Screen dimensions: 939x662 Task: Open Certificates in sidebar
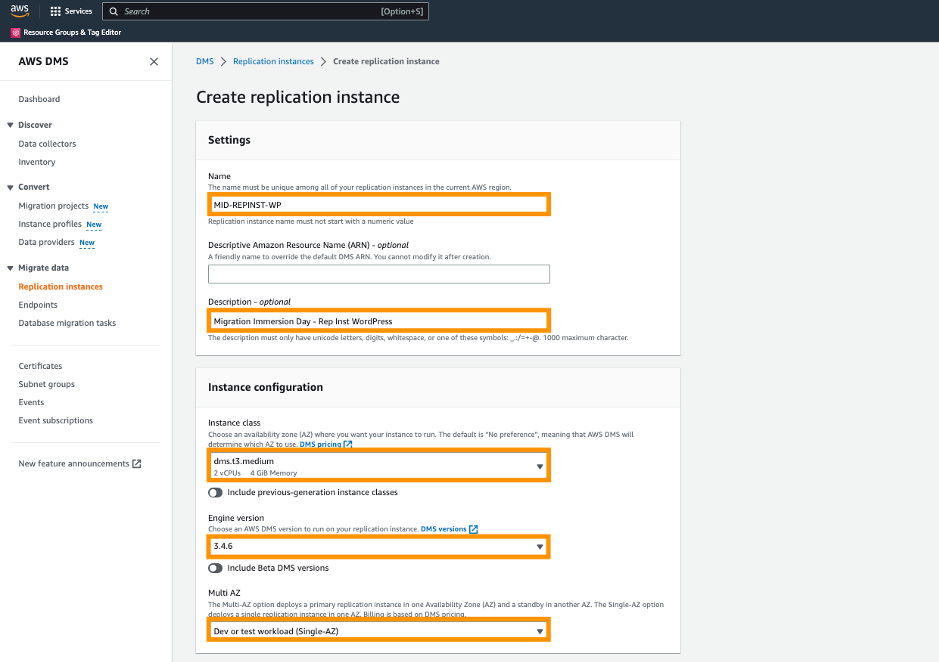tap(40, 366)
